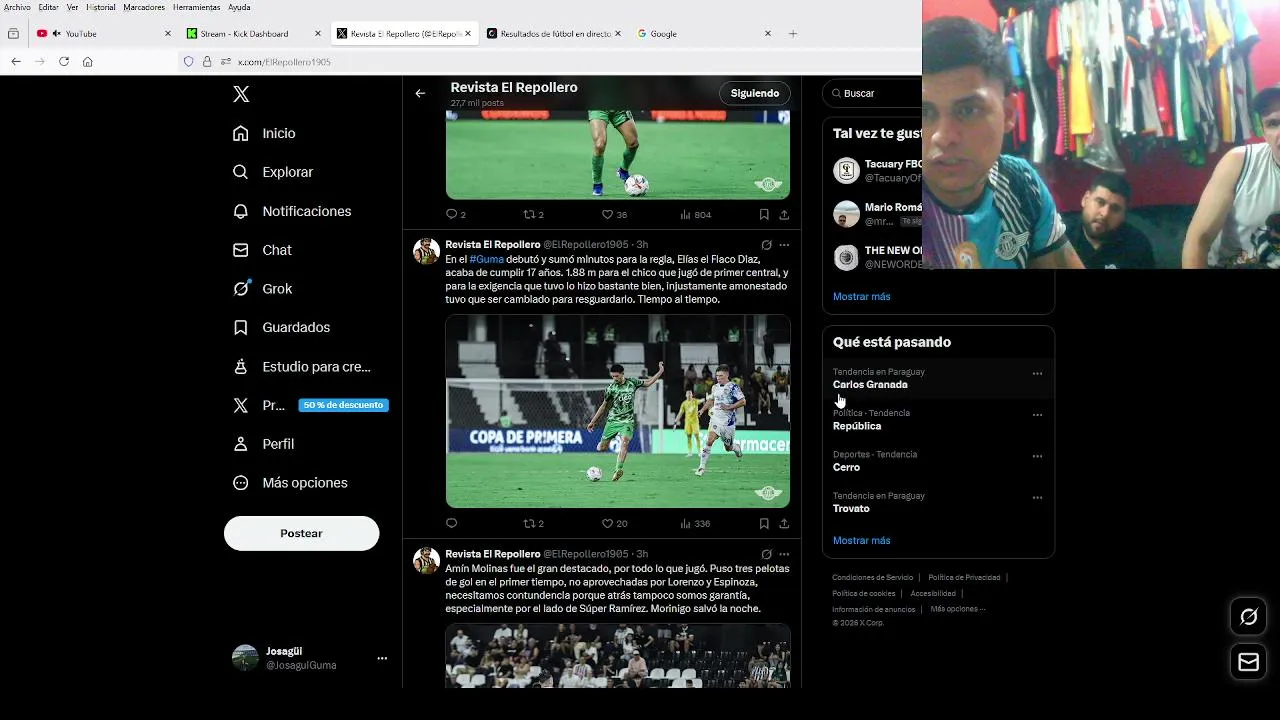Screen dimensions: 1280x720
Task: Open Condiciones de Servicio link
Action: tap(872, 577)
